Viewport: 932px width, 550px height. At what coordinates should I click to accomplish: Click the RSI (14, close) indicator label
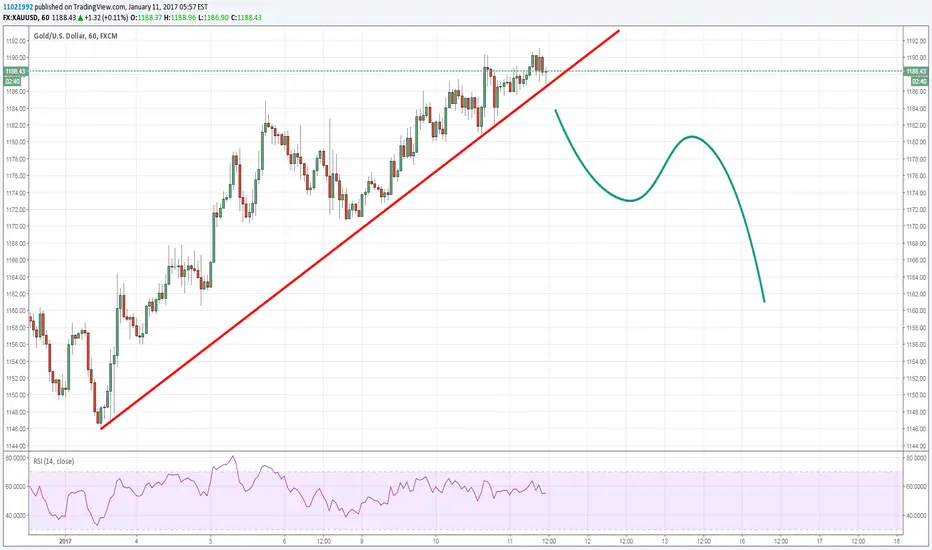point(53,461)
